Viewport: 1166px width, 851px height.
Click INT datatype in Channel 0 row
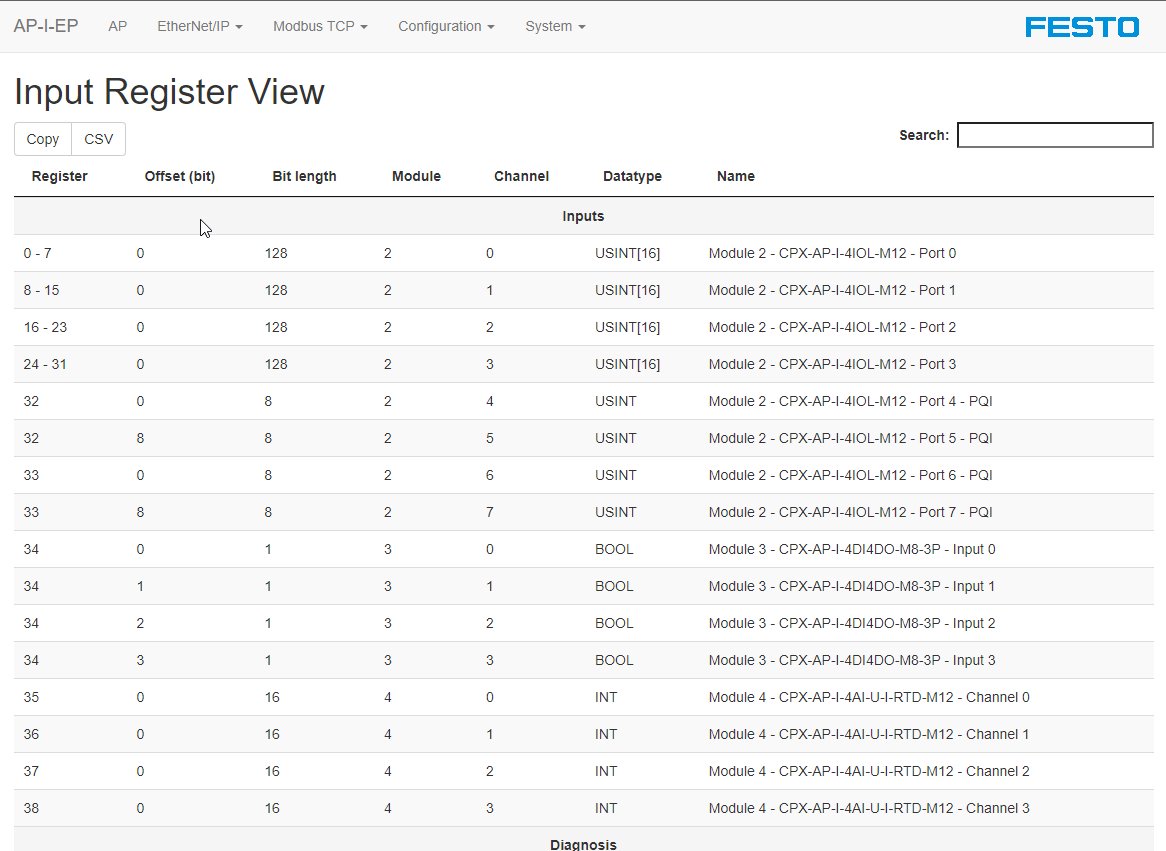606,698
